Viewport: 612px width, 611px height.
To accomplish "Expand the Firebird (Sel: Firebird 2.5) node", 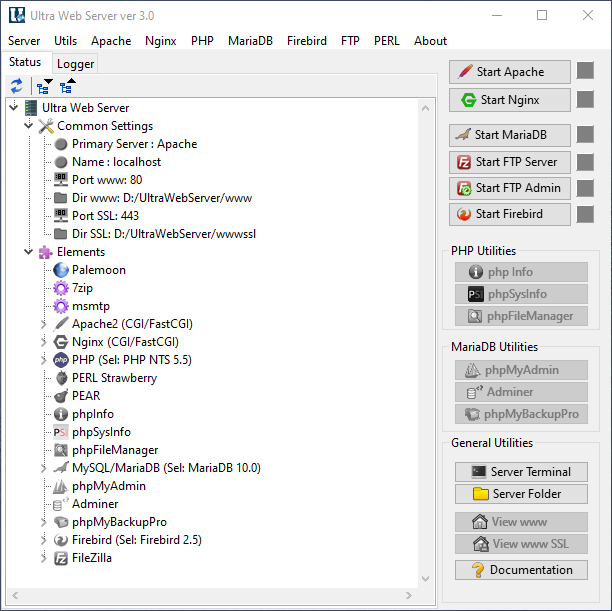I will [43, 540].
